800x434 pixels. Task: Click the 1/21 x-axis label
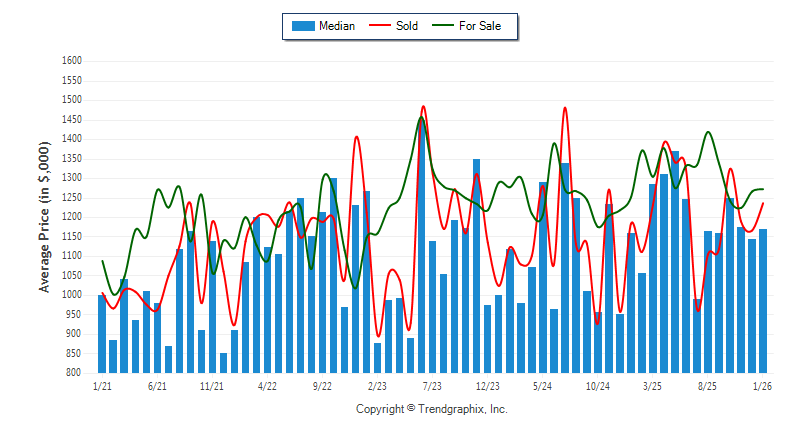102,385
